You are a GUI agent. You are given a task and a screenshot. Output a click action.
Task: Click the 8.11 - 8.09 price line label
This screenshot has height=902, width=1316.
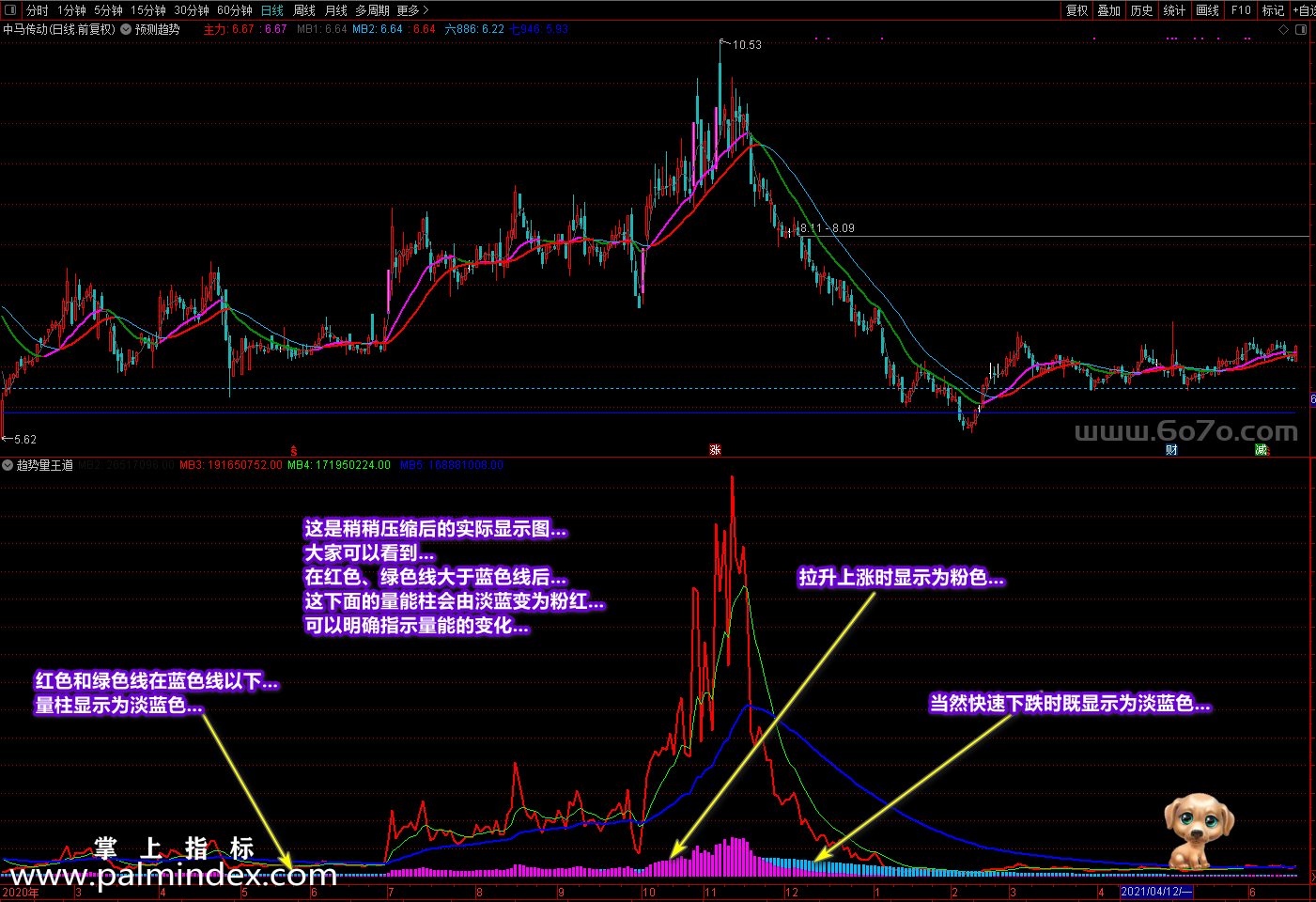(x=828, y=228)
